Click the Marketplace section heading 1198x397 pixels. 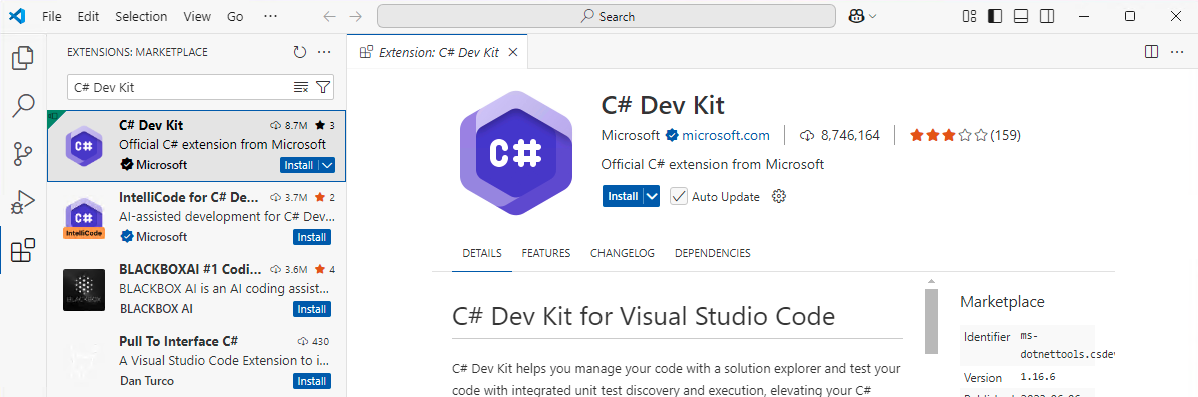coord(1002,302)
